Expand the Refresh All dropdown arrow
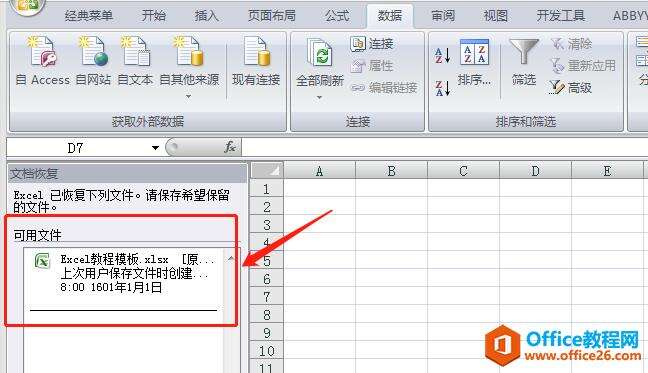648x373 pixels. [319, 97]
